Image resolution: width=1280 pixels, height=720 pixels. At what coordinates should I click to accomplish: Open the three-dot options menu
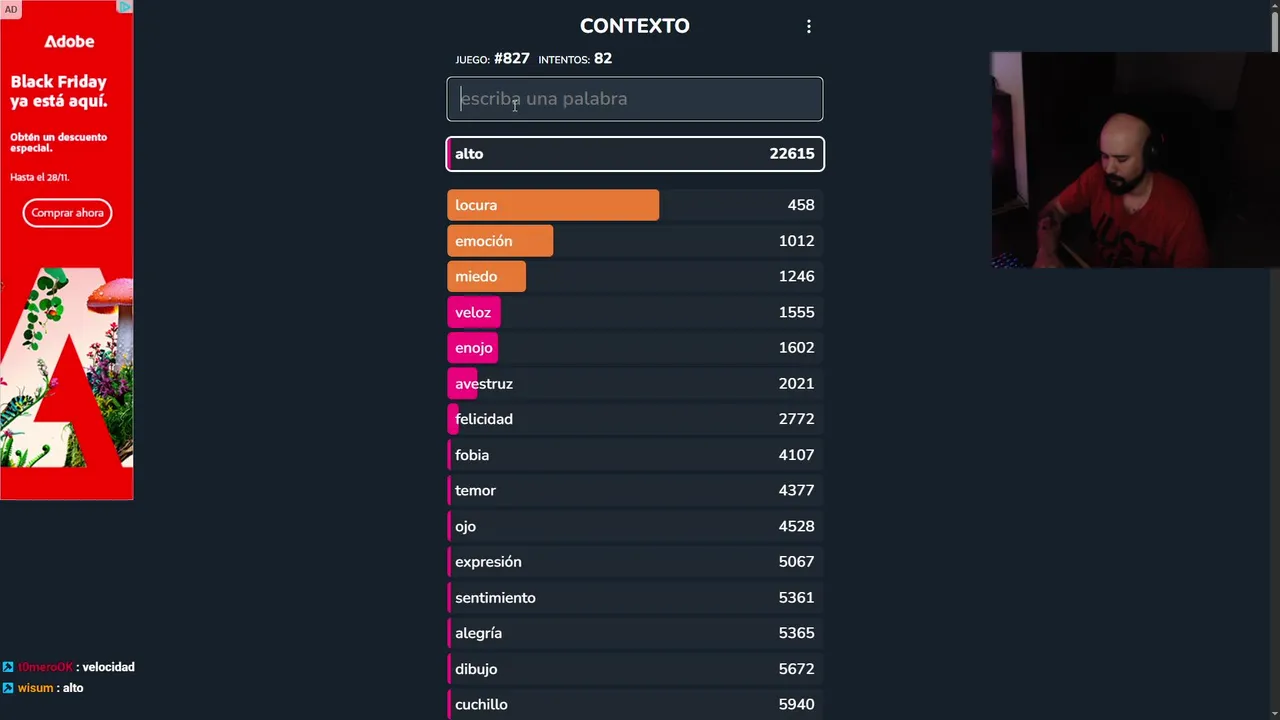[809, 27]
